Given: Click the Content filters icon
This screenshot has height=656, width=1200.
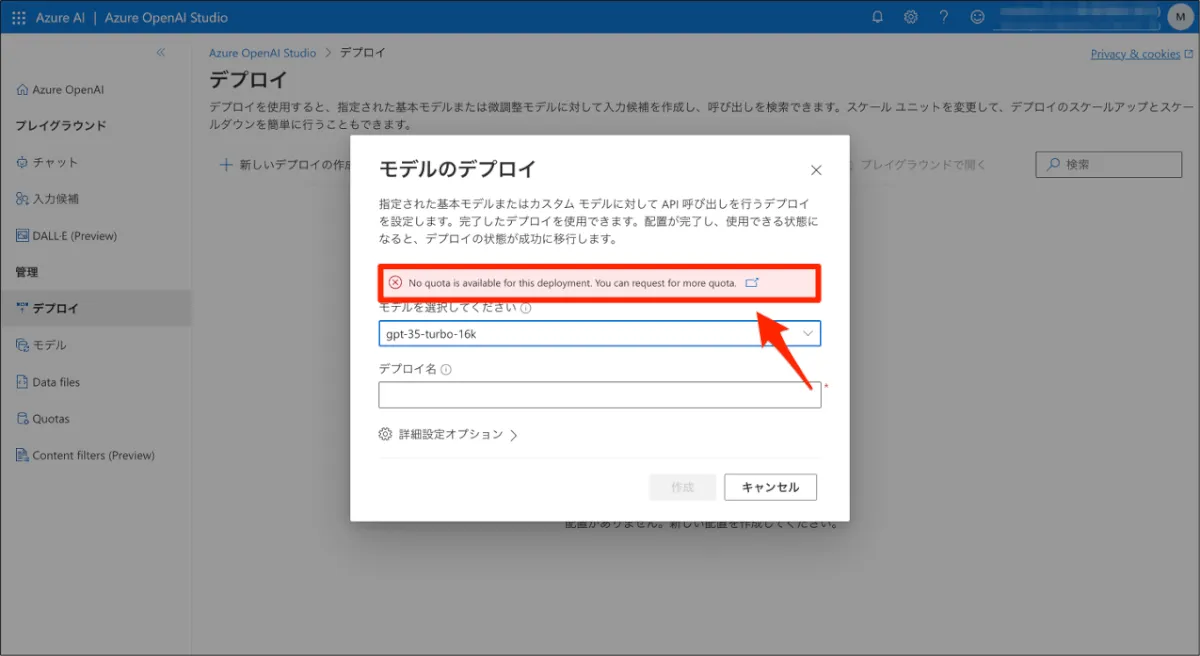Looking at the screenshot, I should pyautogui.click(x=22, y=455).
